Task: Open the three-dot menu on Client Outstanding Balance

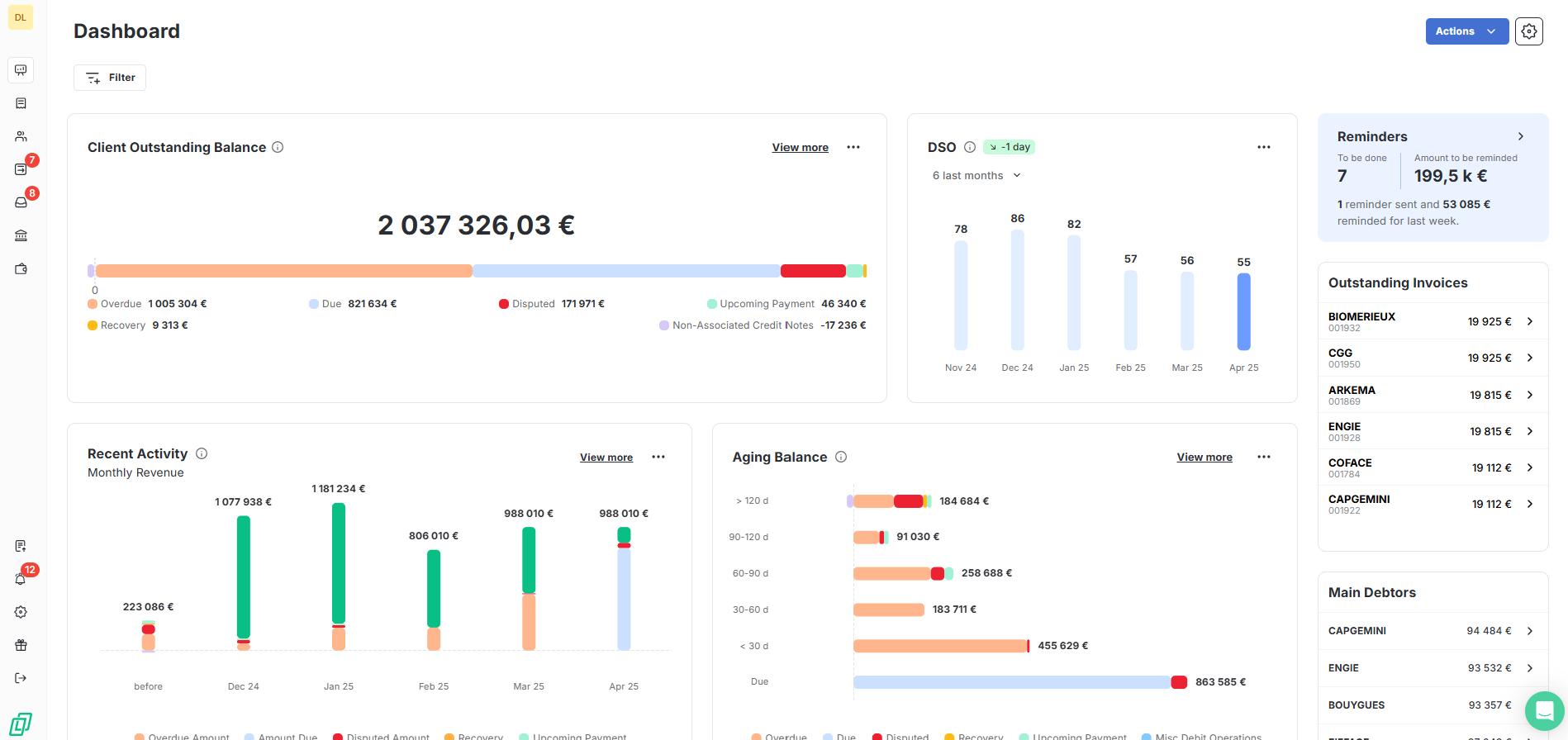Action: click(853, 147)
